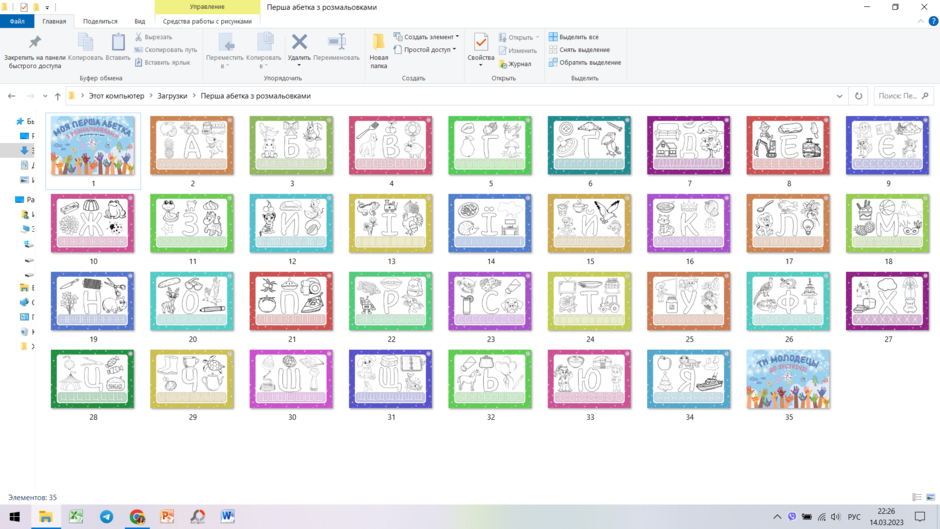
Task: Go up one folder level arrow
Action: click(x=58, y=96)
